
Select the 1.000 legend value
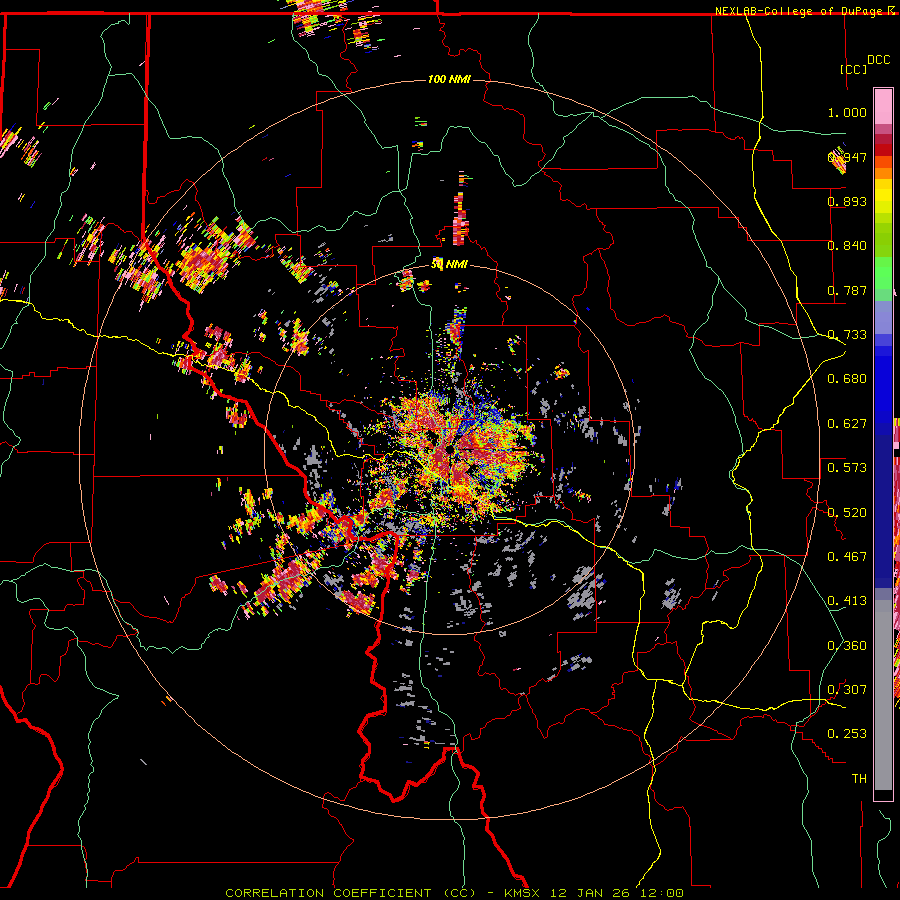tap(847, 112)
